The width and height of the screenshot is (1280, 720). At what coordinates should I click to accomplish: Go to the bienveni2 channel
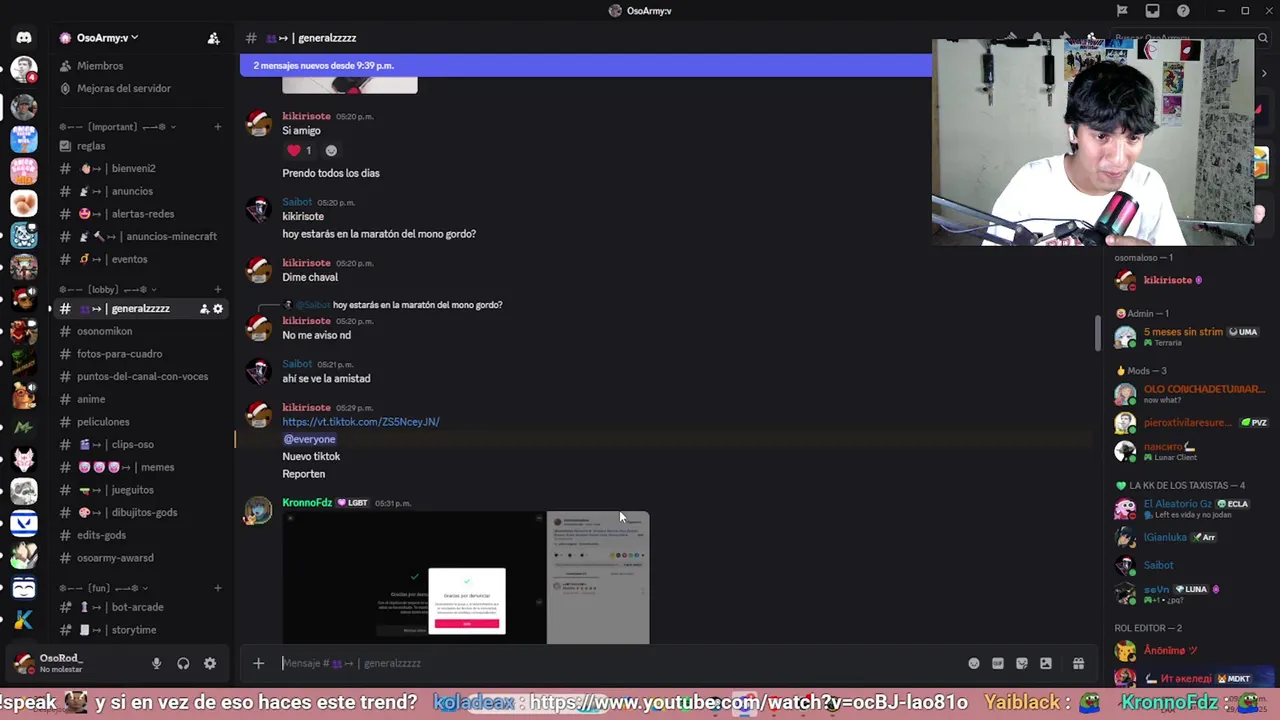[x=140, y=169]
